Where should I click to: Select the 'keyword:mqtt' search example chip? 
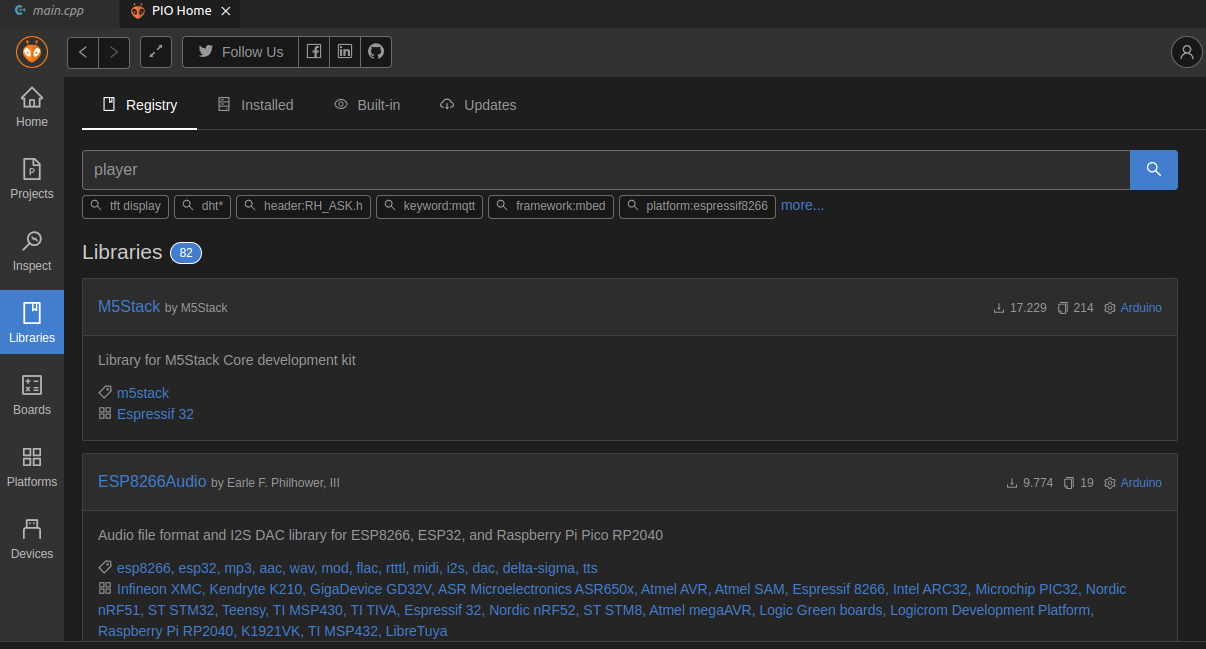click(x=430, y=206)
